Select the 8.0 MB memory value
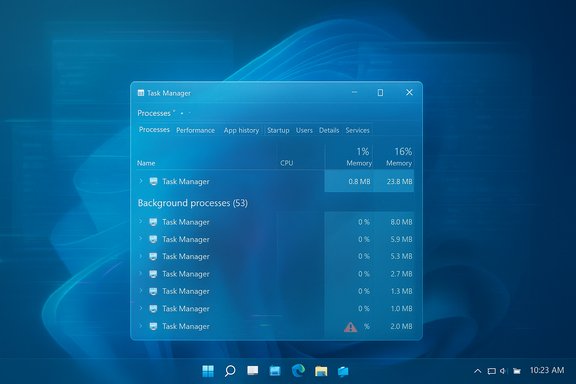 pos(401,222)
